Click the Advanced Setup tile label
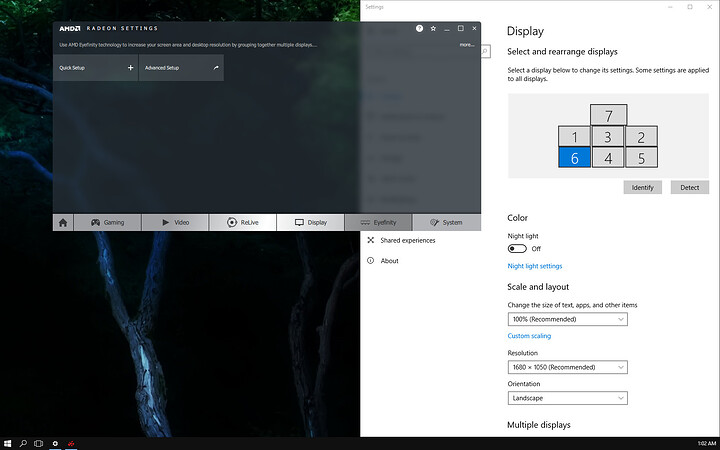 pos(162,68)
